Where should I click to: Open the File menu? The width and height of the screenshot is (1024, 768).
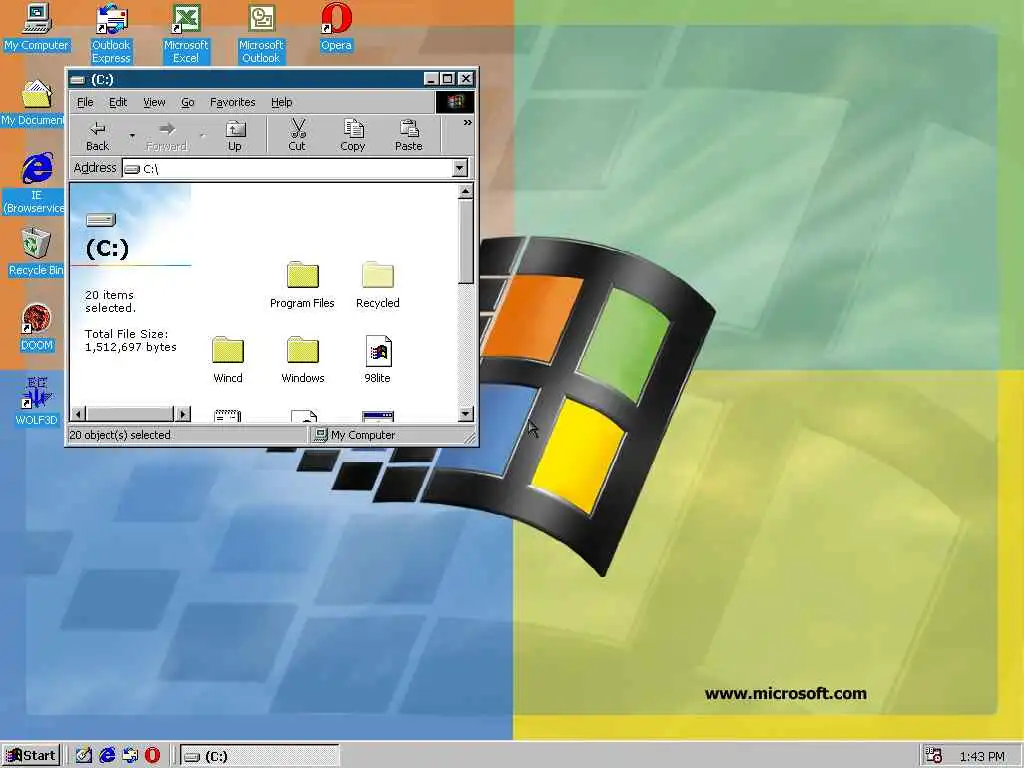pos(85,103)
